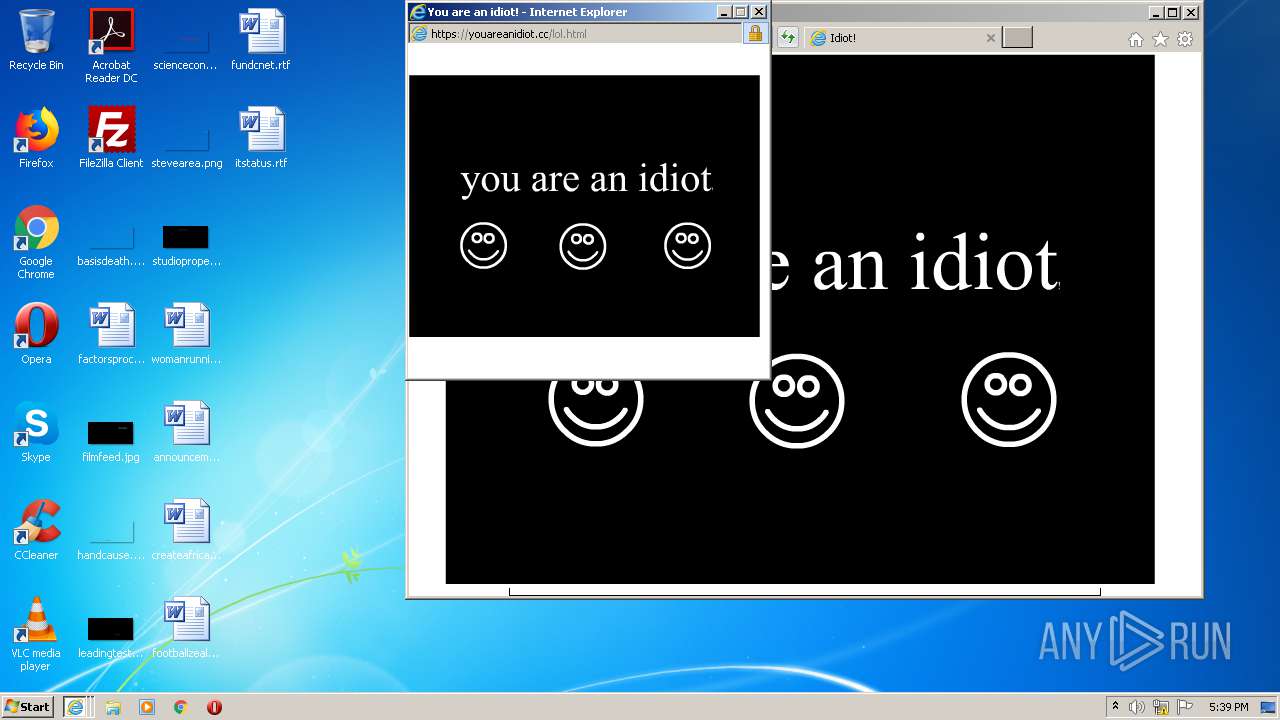Open the Action Center flag icon
This screenshot has height=720, width=1280.
[1185, 707]
